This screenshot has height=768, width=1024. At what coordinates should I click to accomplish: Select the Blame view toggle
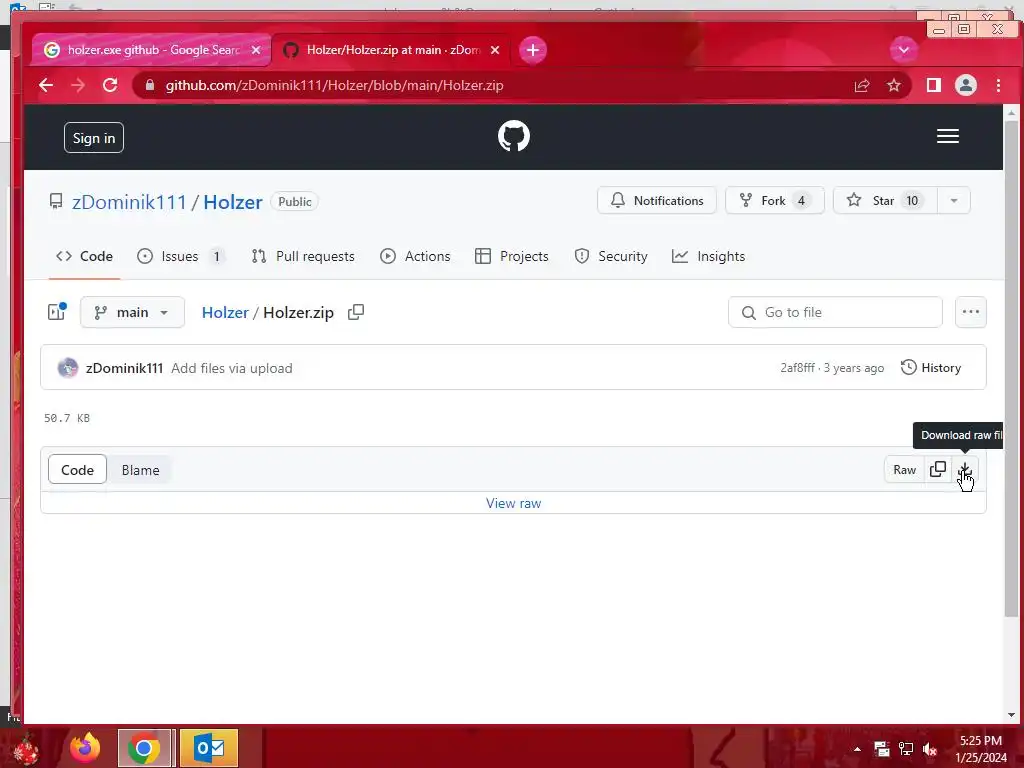coord(140,470)
